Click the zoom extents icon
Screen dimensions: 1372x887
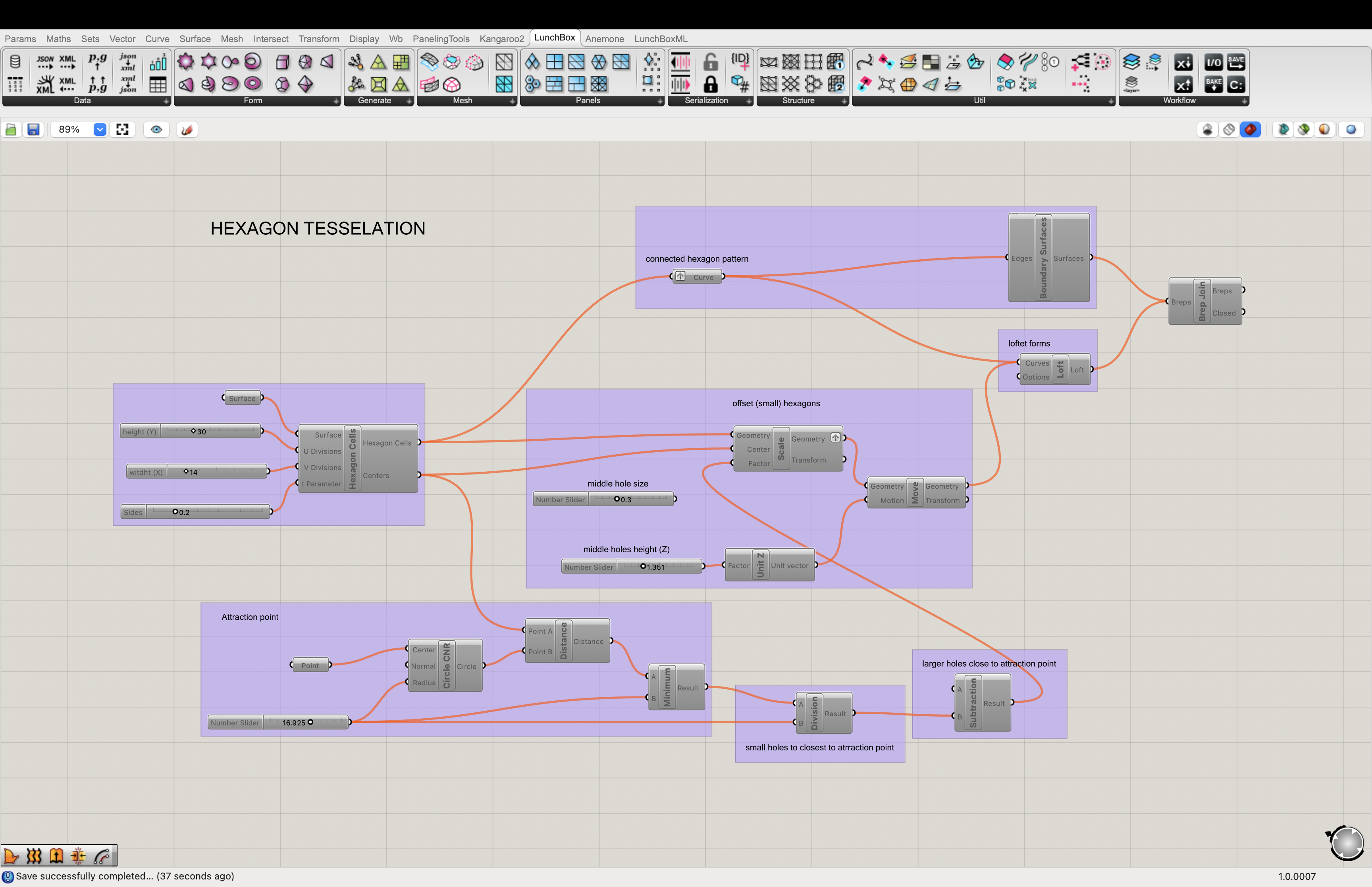click(x=122, y=129)
